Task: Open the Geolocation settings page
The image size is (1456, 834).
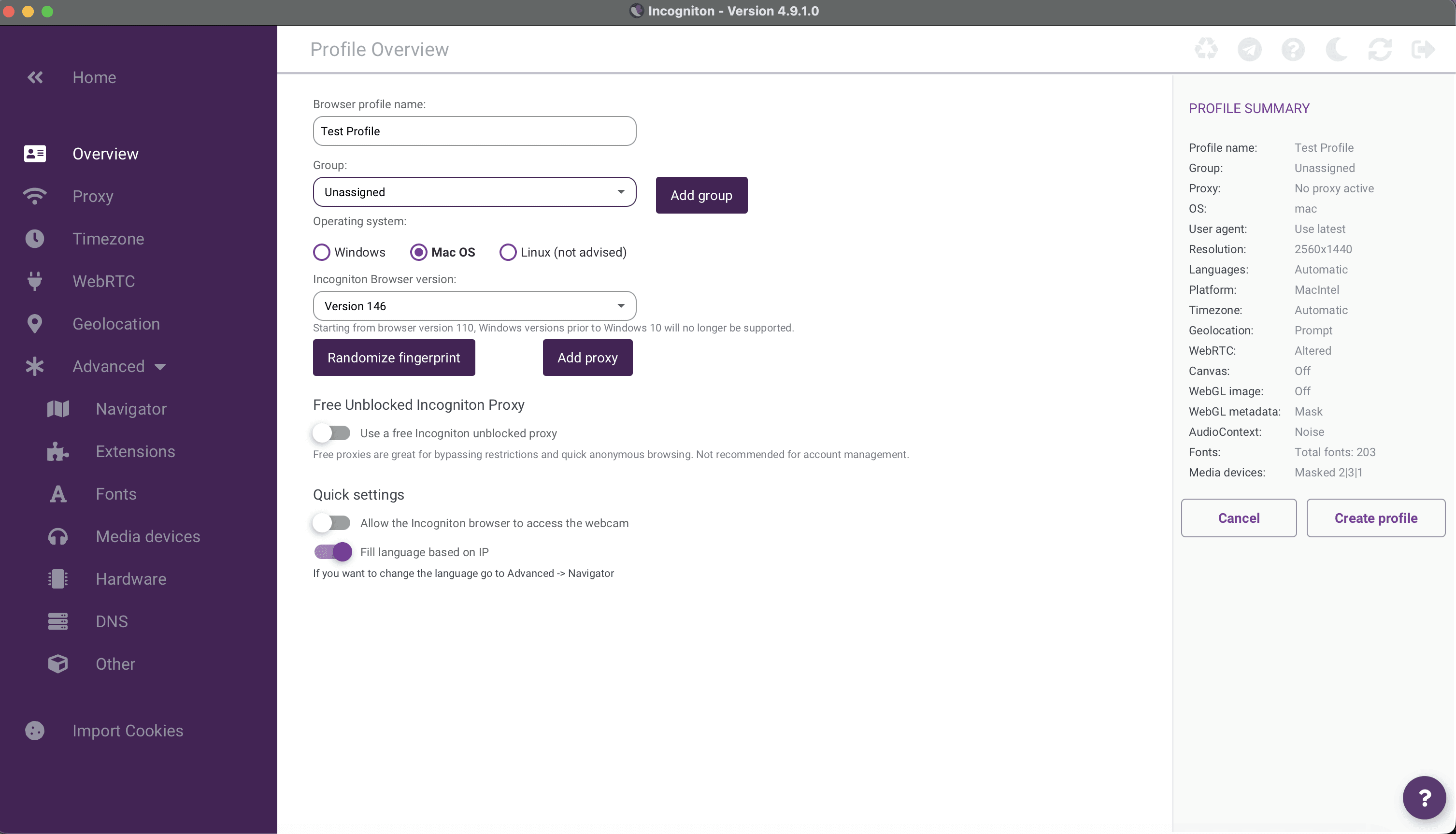Action: (116, 324)
